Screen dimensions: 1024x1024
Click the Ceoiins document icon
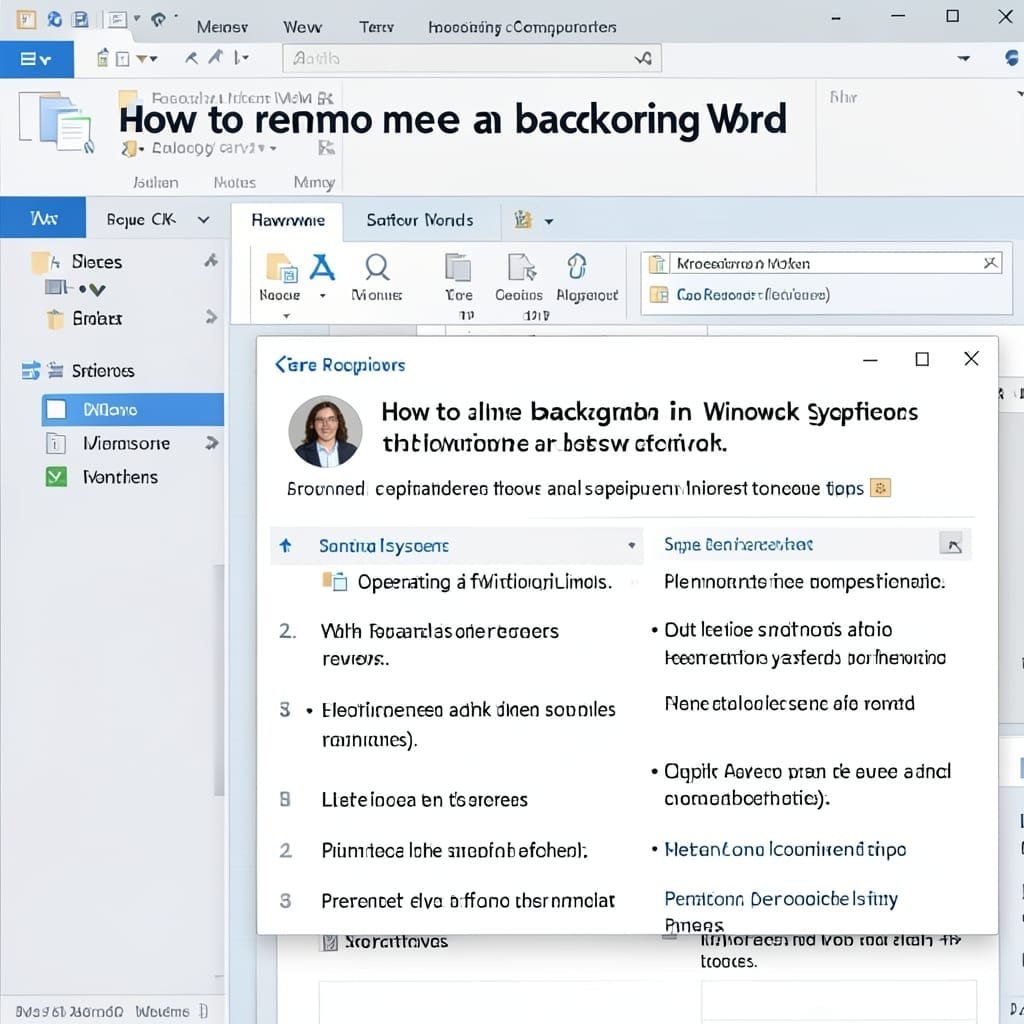pos(521,267)
